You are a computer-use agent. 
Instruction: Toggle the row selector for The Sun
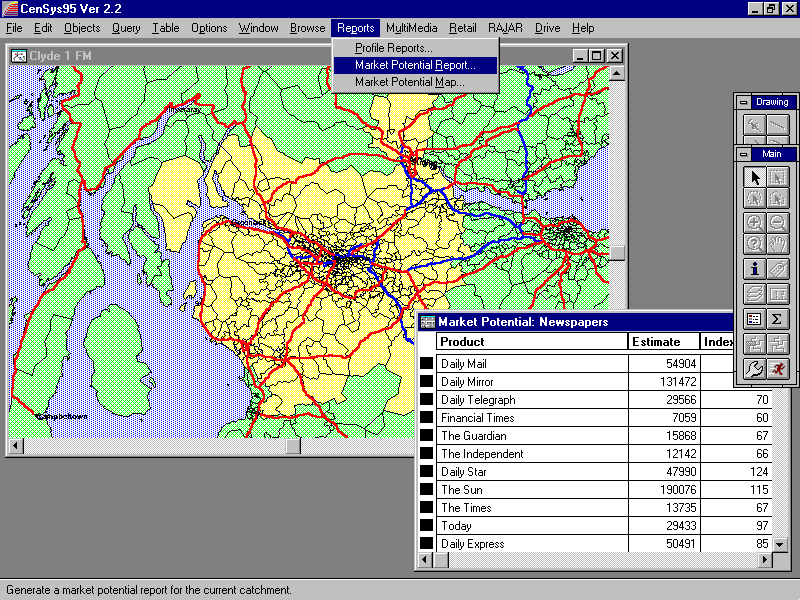pos(426,490)
